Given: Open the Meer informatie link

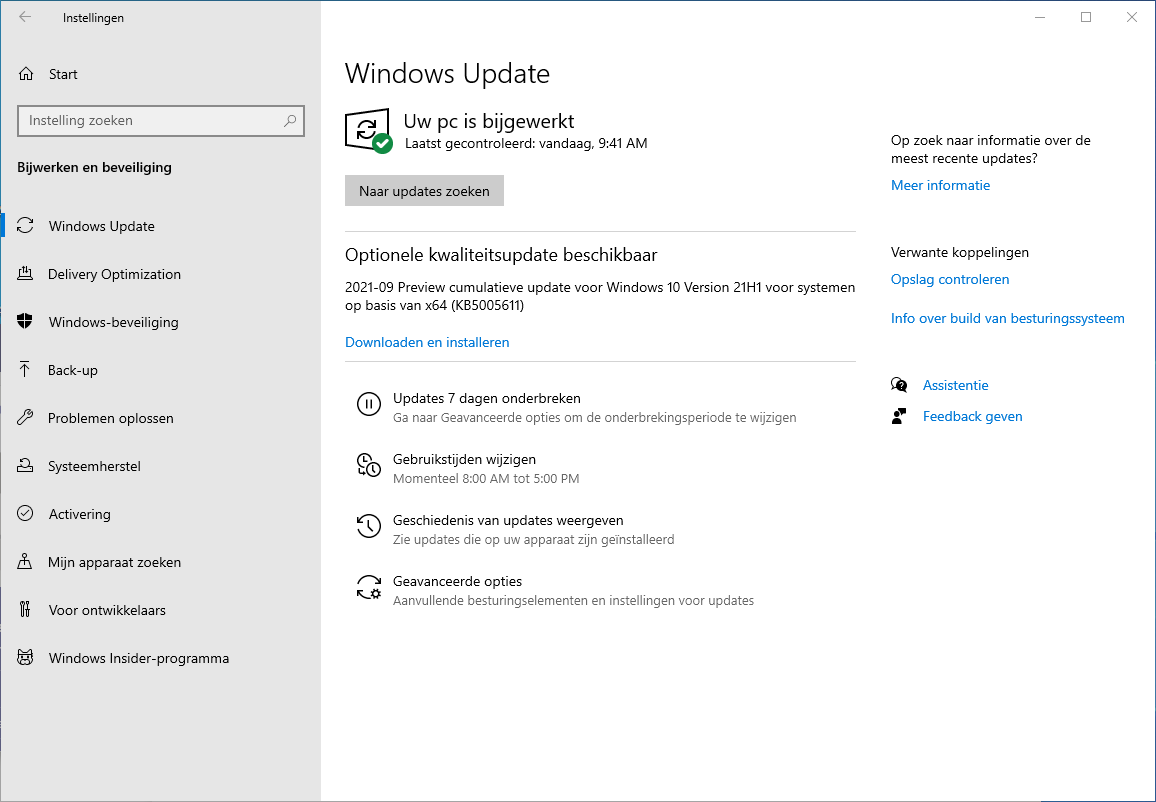Looking at the screenshot, I should click(x=940, y=185).
